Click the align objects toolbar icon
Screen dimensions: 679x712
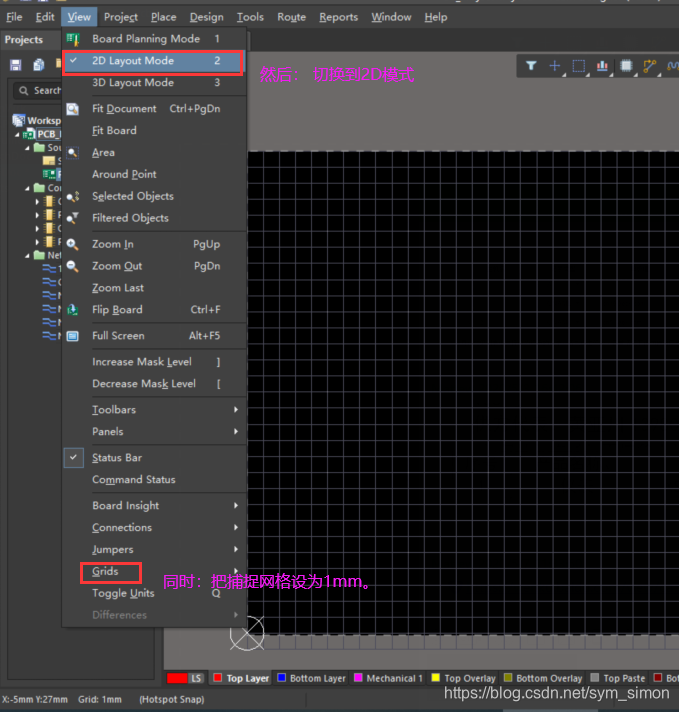tap(603, 66)
